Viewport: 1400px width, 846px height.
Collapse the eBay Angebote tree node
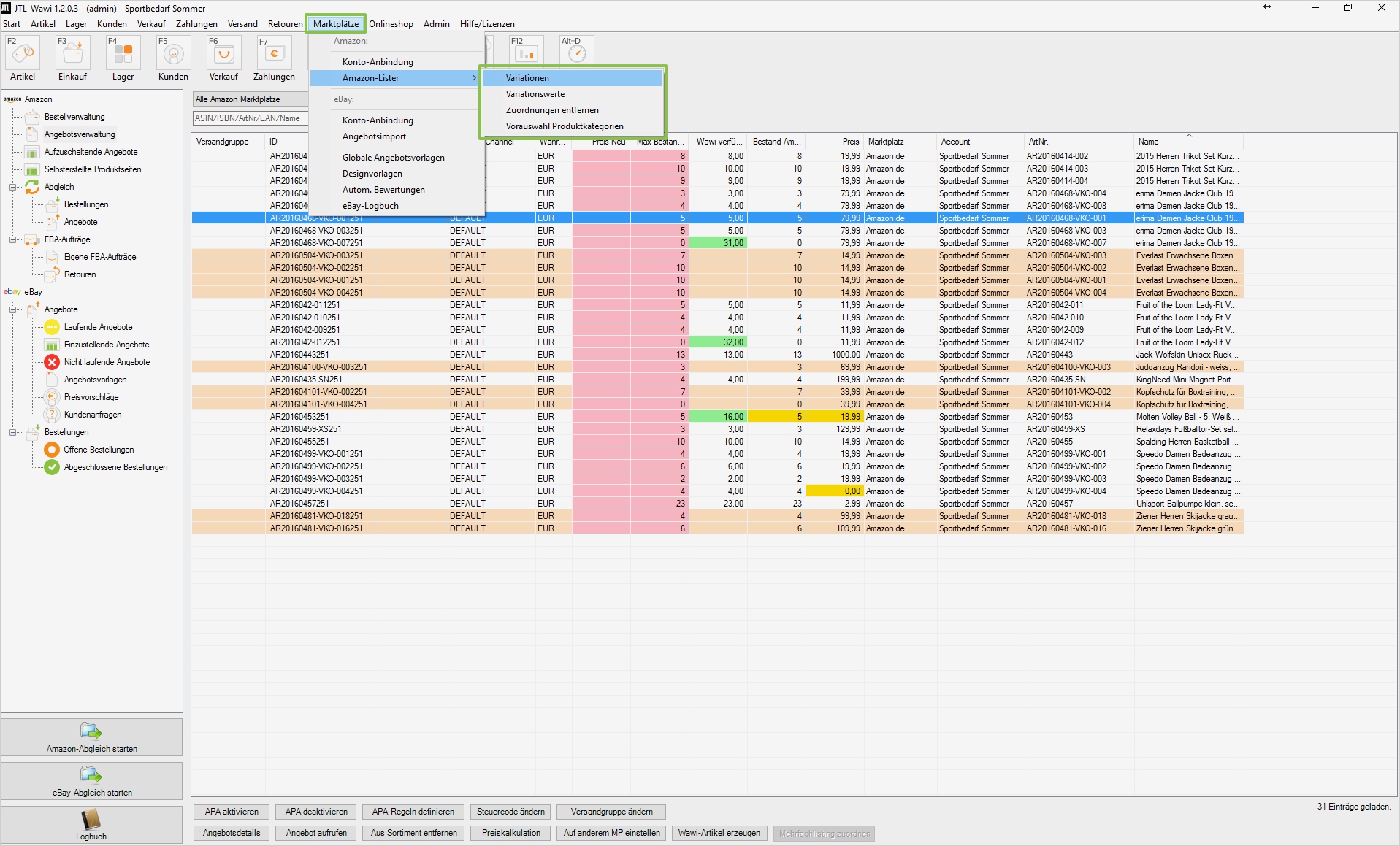pyautogui.click(x=12, y=309)
